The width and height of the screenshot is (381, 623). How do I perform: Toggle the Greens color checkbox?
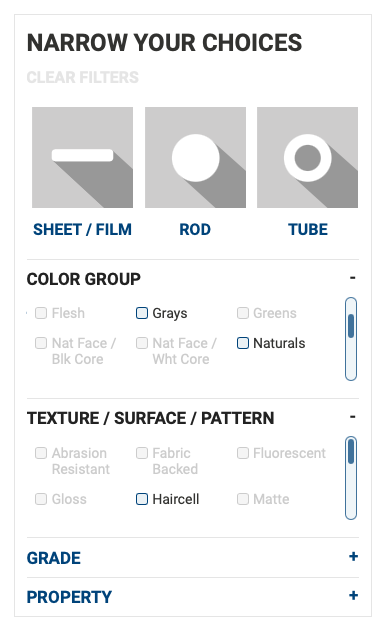243,313
